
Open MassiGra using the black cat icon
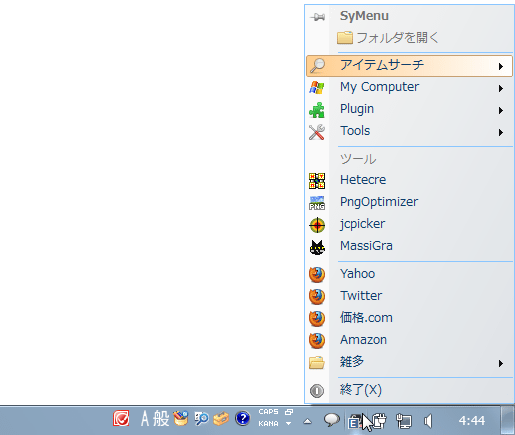317,247
